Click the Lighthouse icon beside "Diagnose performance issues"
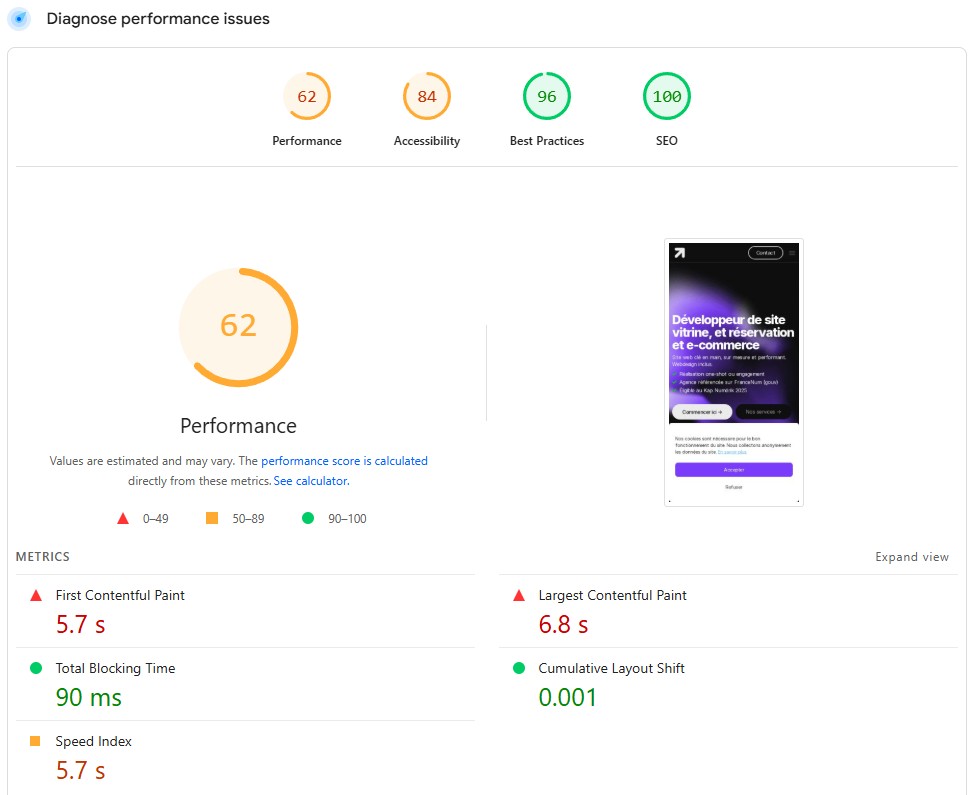The height and width of the screenshot is (795, 972). (18, 19)
